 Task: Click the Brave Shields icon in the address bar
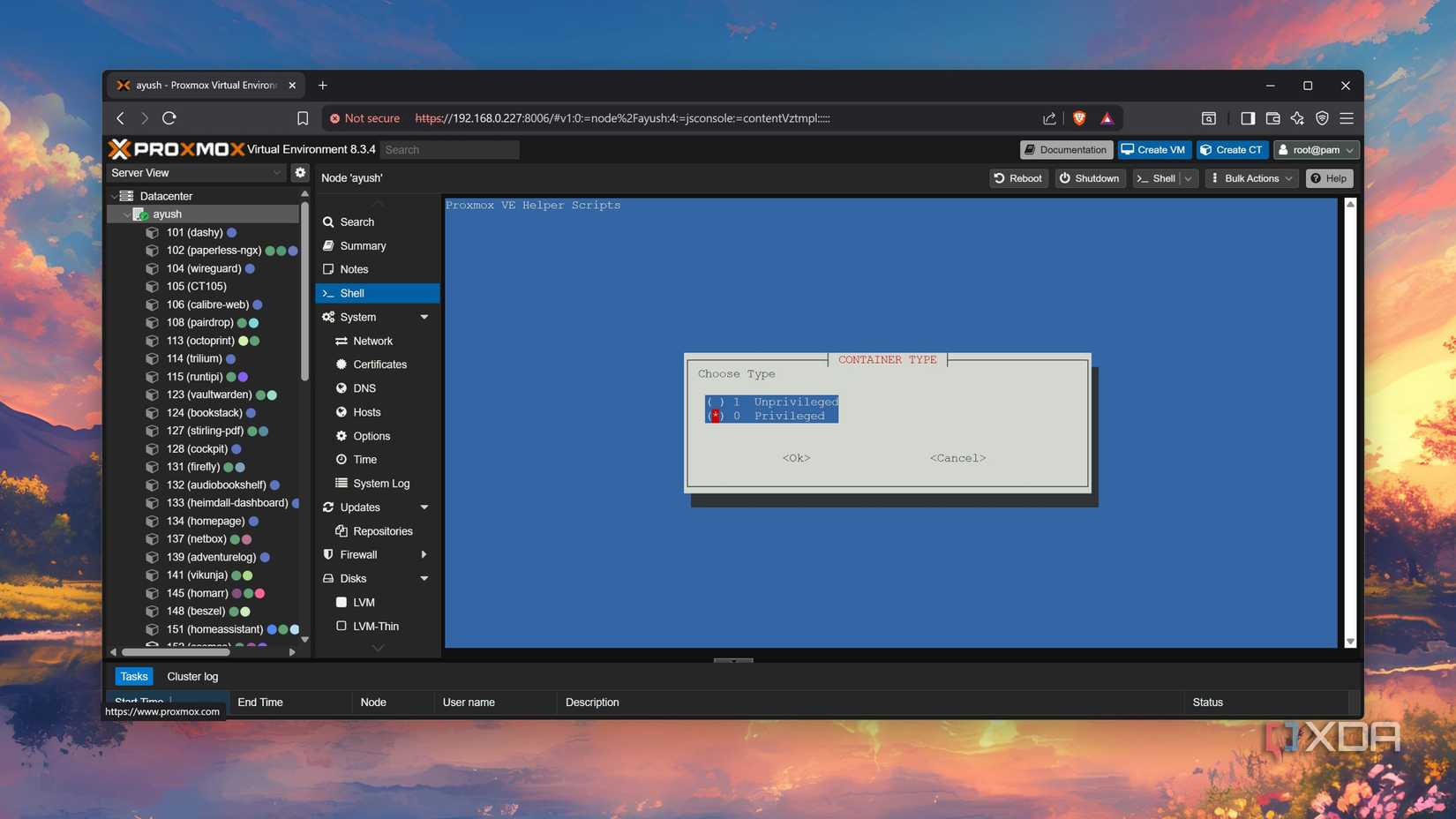pos(1078,117)
